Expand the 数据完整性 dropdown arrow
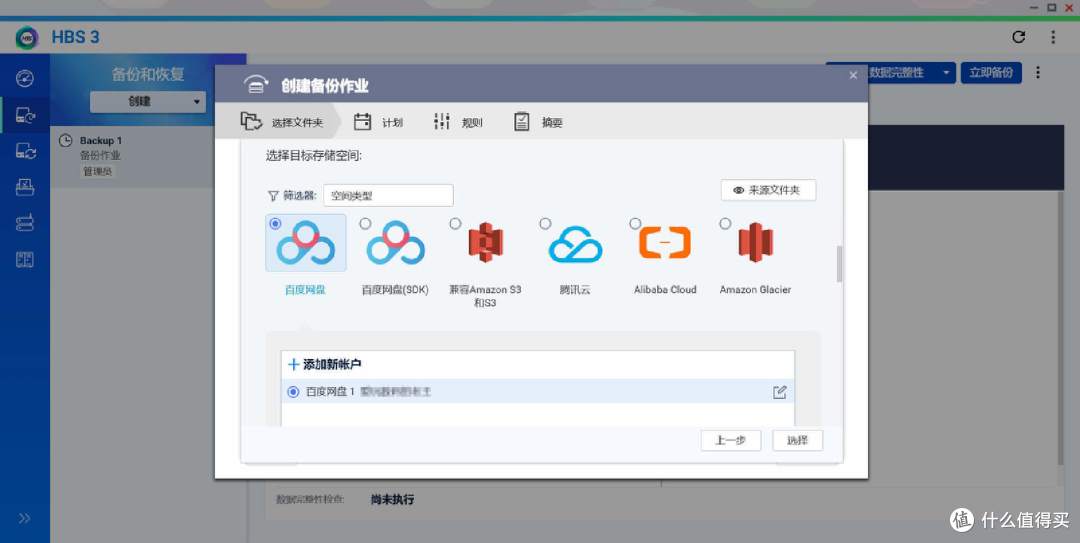Screen dimensions: 1080x543 pyautogui.click(x=946, y=72)
